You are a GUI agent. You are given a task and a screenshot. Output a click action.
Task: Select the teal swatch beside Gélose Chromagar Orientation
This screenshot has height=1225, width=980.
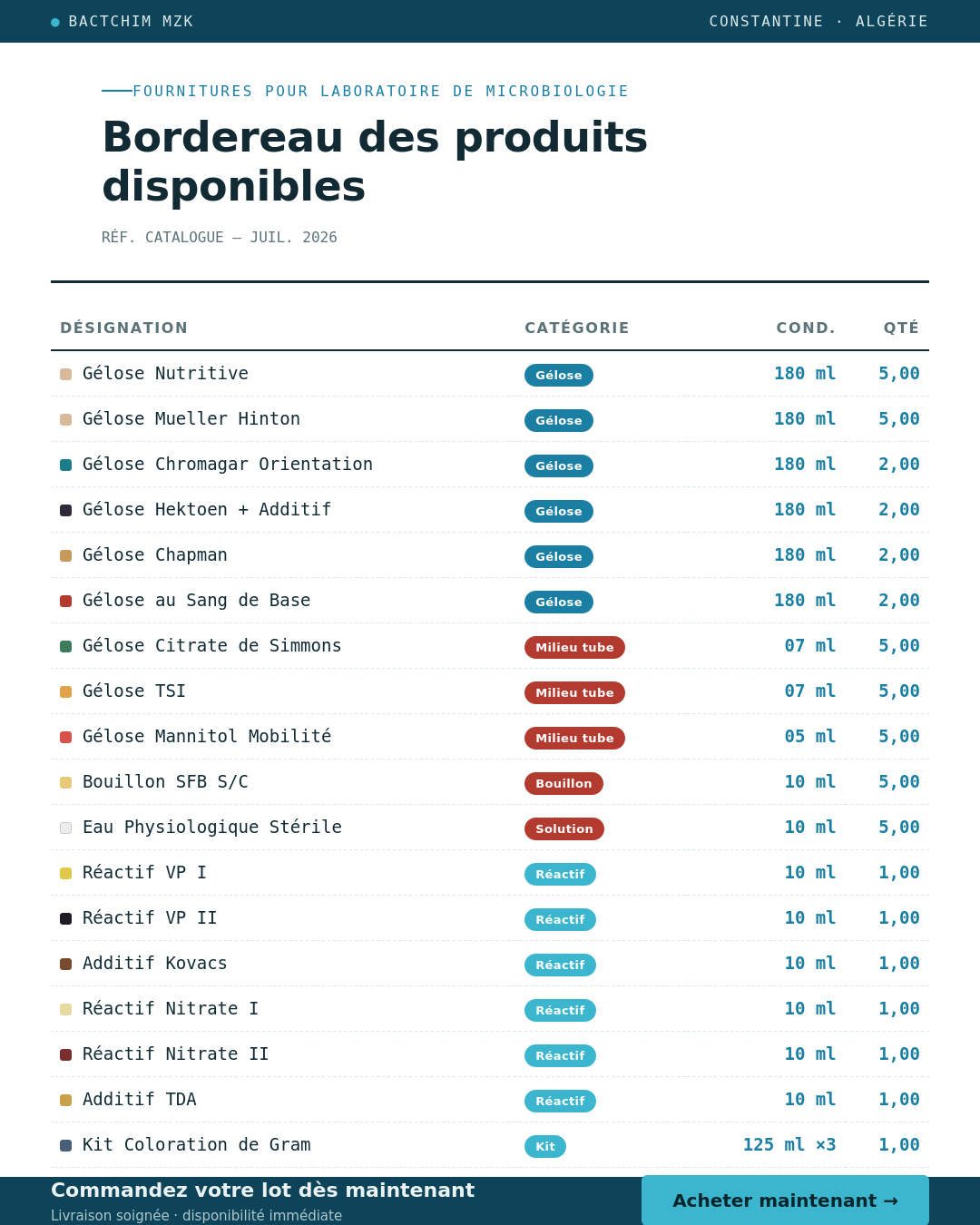pyautogui.click(x=65, y=465)
